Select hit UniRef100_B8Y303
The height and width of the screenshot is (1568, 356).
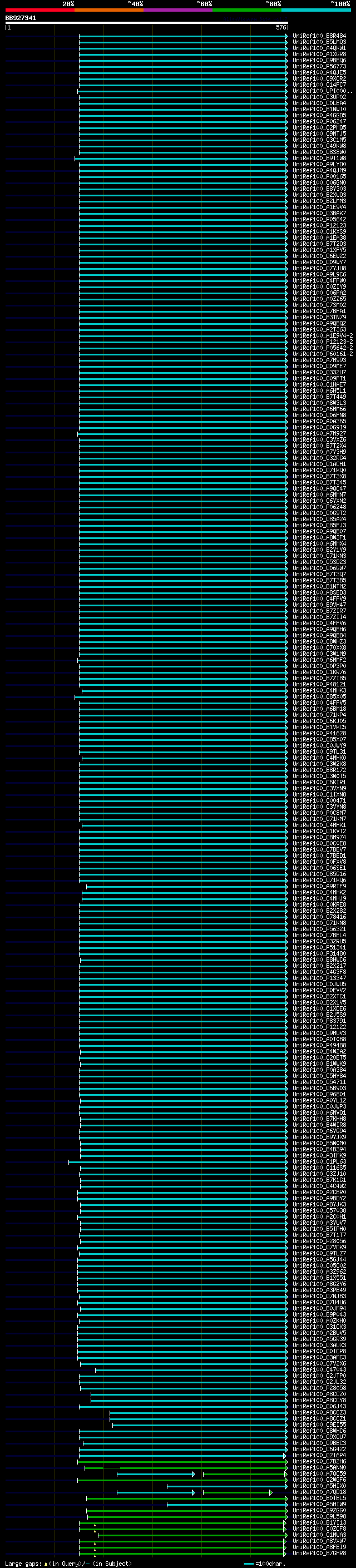[x=319, y=189]
